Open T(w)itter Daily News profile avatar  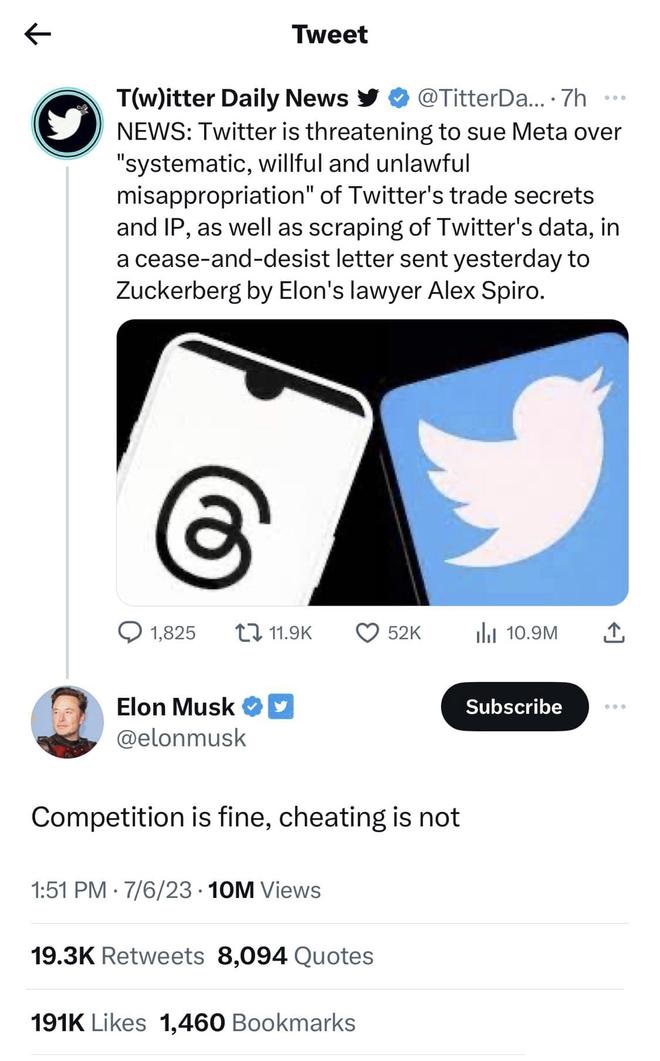tap(67, 122)
